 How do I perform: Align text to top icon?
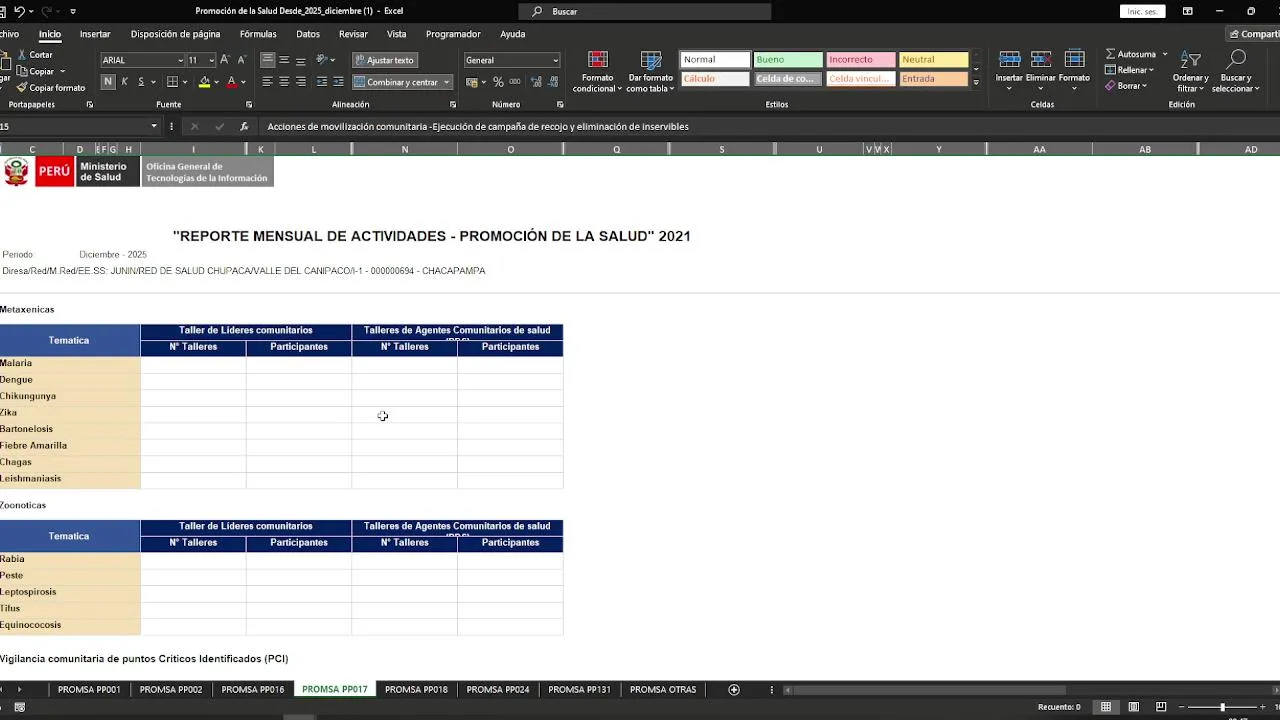point(267,60)
